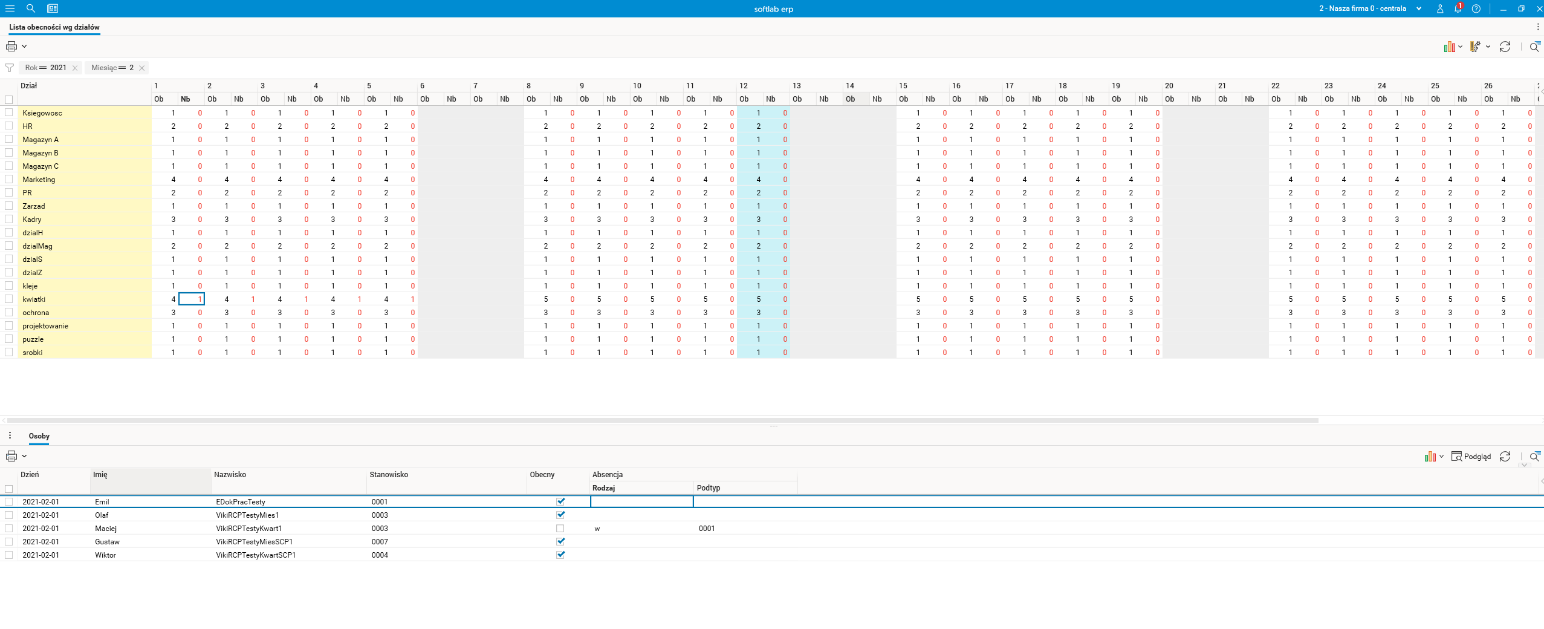Tick the row checkbox for Olaf
Image resolution: width=1544 pixels, height=629 pixels.
pyautogui.click(x=9, y=515)
